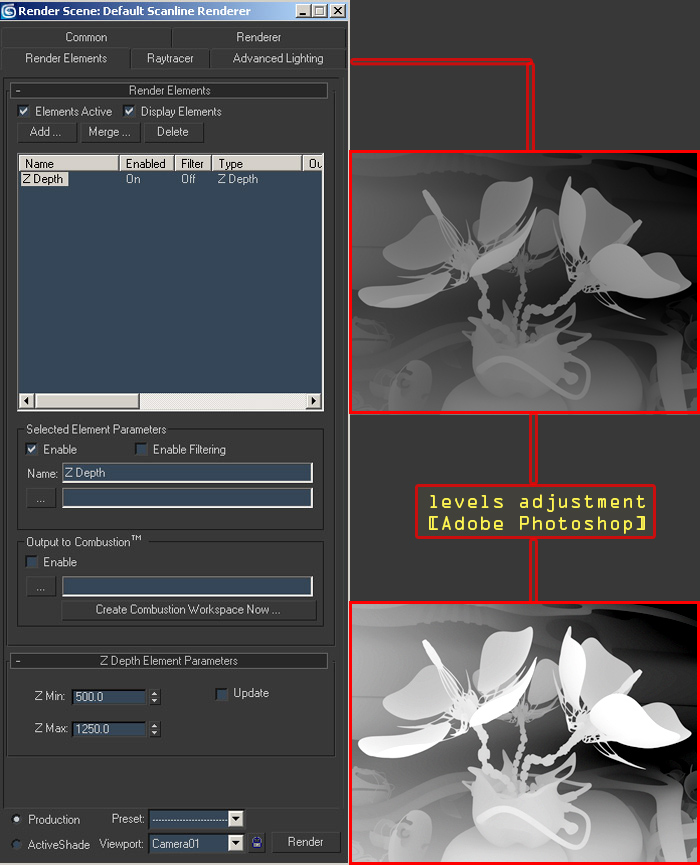Open the Advanced Lighting tab

coord(278,59)
